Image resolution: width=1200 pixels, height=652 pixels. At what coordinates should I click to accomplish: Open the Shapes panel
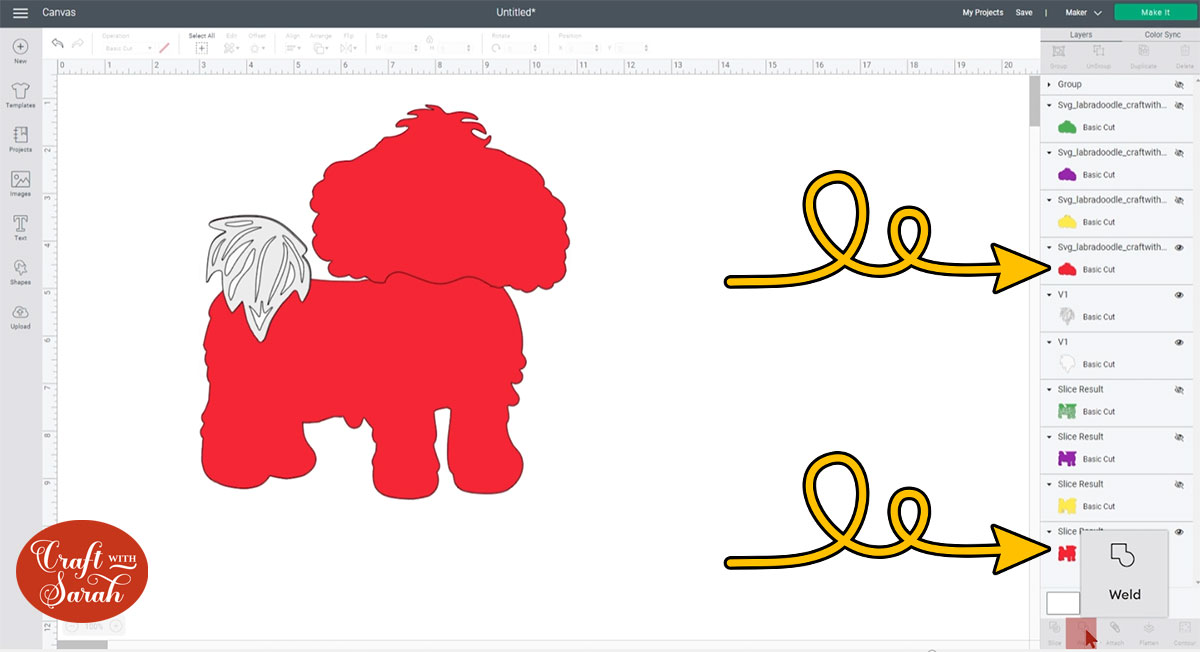[20, 271]
